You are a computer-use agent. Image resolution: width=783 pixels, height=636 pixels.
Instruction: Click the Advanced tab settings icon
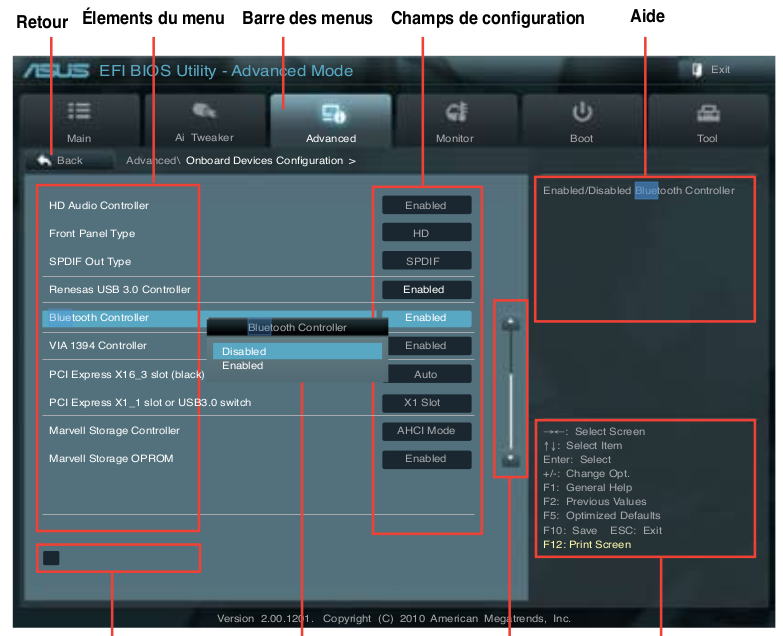point(333,114)
